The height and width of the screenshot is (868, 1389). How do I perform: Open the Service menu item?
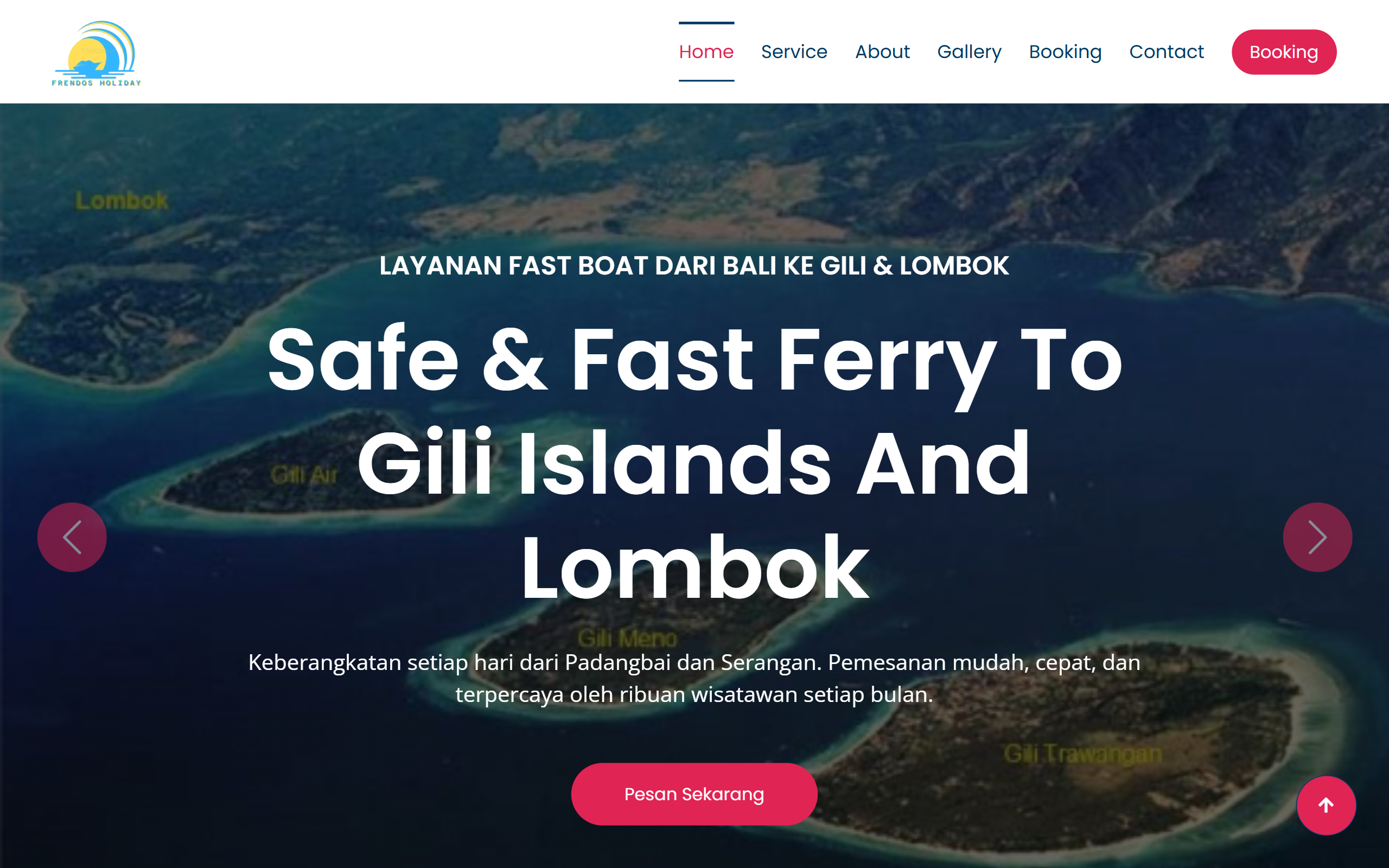794,52
